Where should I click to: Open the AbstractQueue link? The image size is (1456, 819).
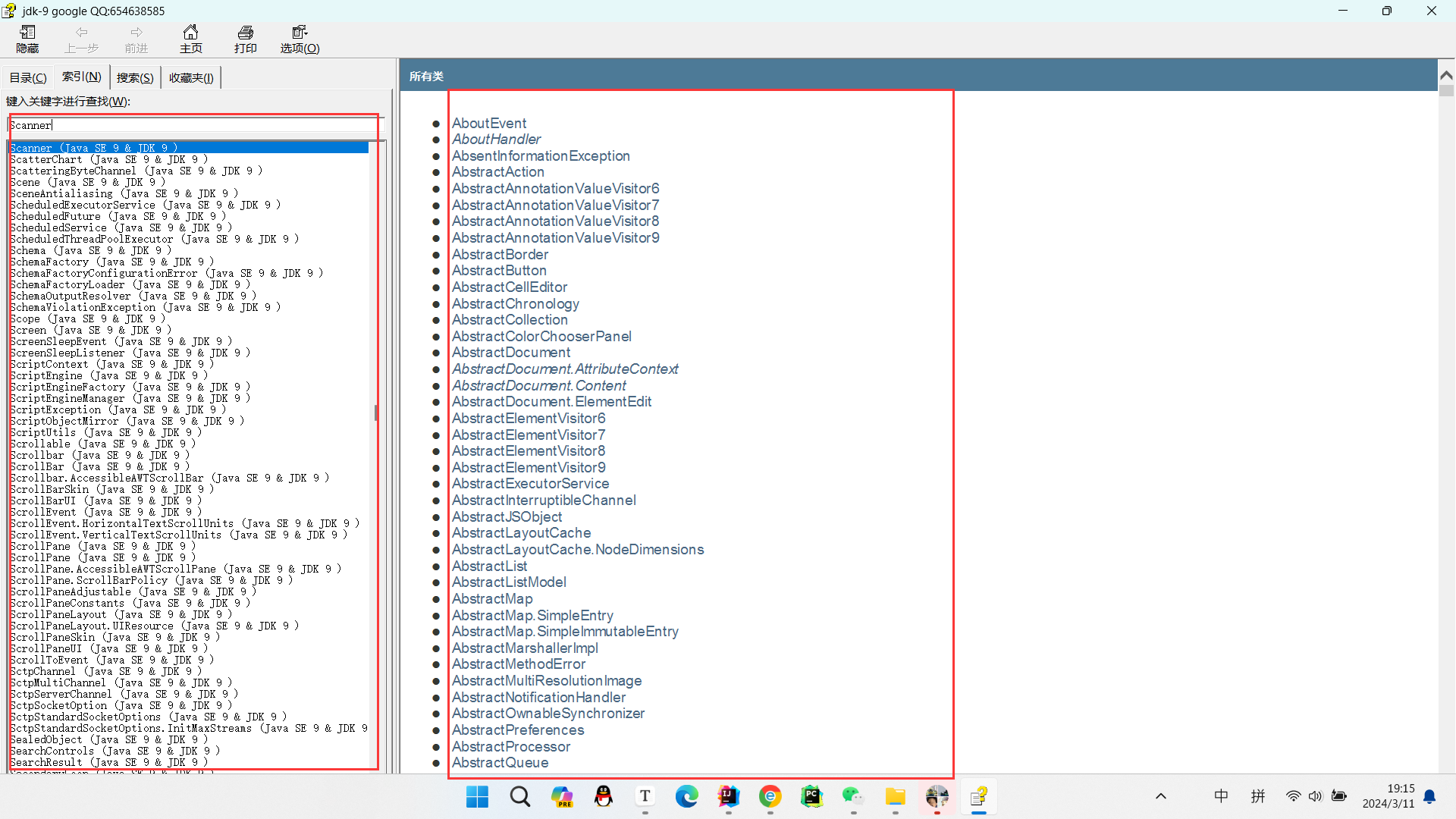coord(500,762)
